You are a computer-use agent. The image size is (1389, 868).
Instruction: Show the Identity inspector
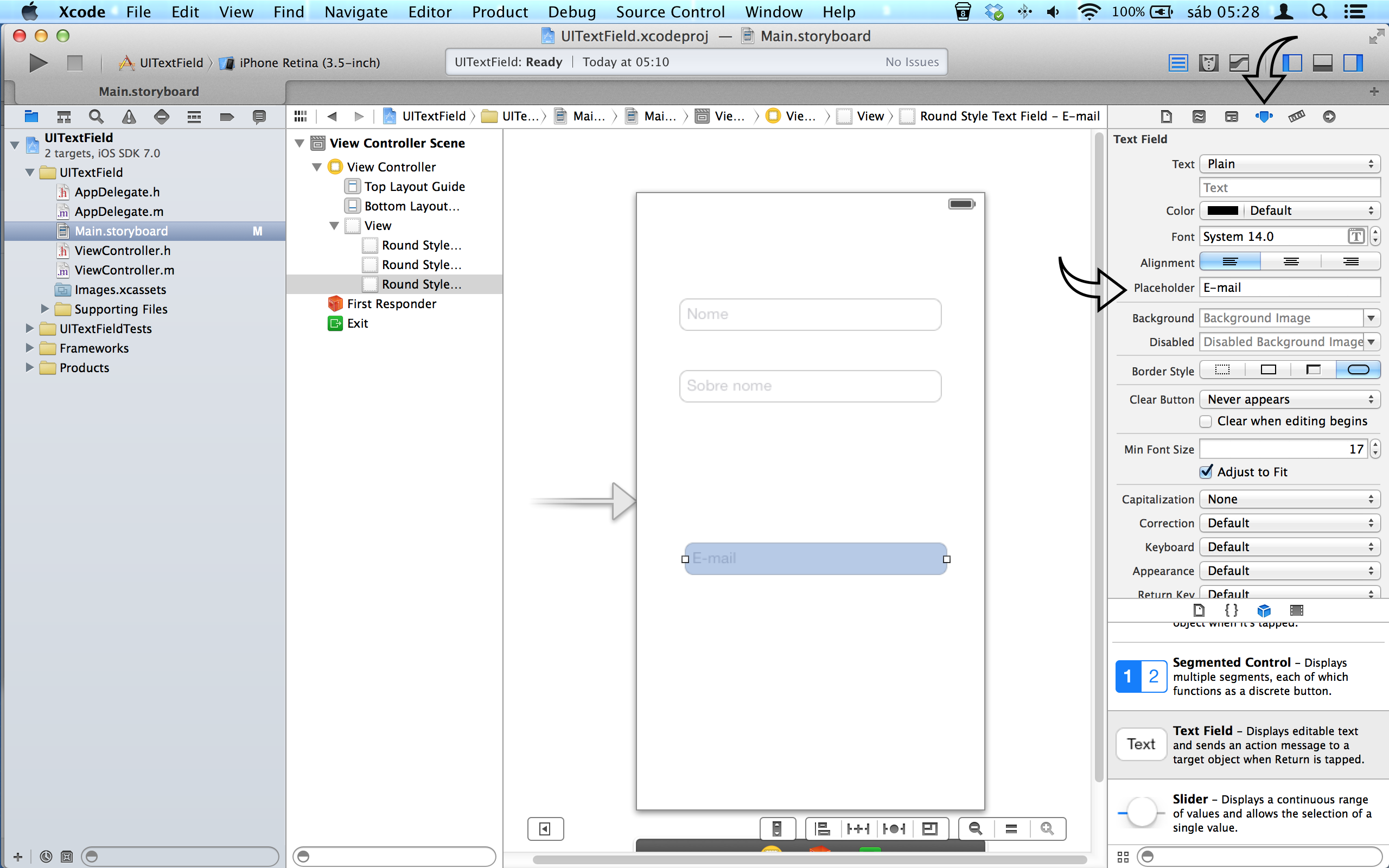[x=1231, y=117]
